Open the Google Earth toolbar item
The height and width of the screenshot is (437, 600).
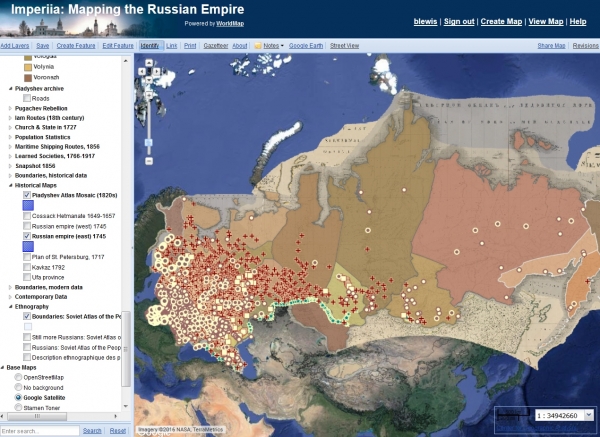[x=306, y=46]
